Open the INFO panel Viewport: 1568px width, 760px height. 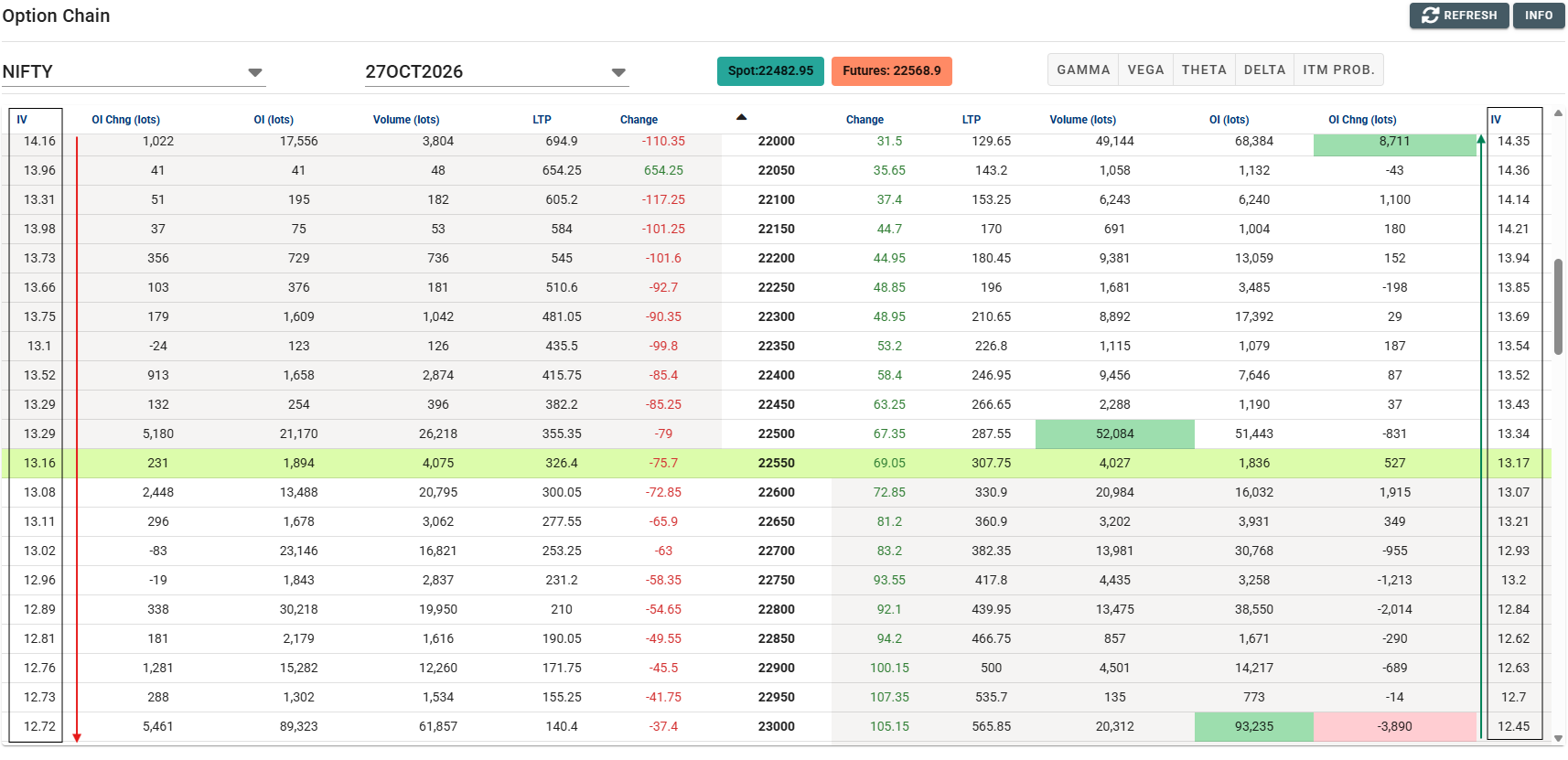click(x=1539, y=16)
